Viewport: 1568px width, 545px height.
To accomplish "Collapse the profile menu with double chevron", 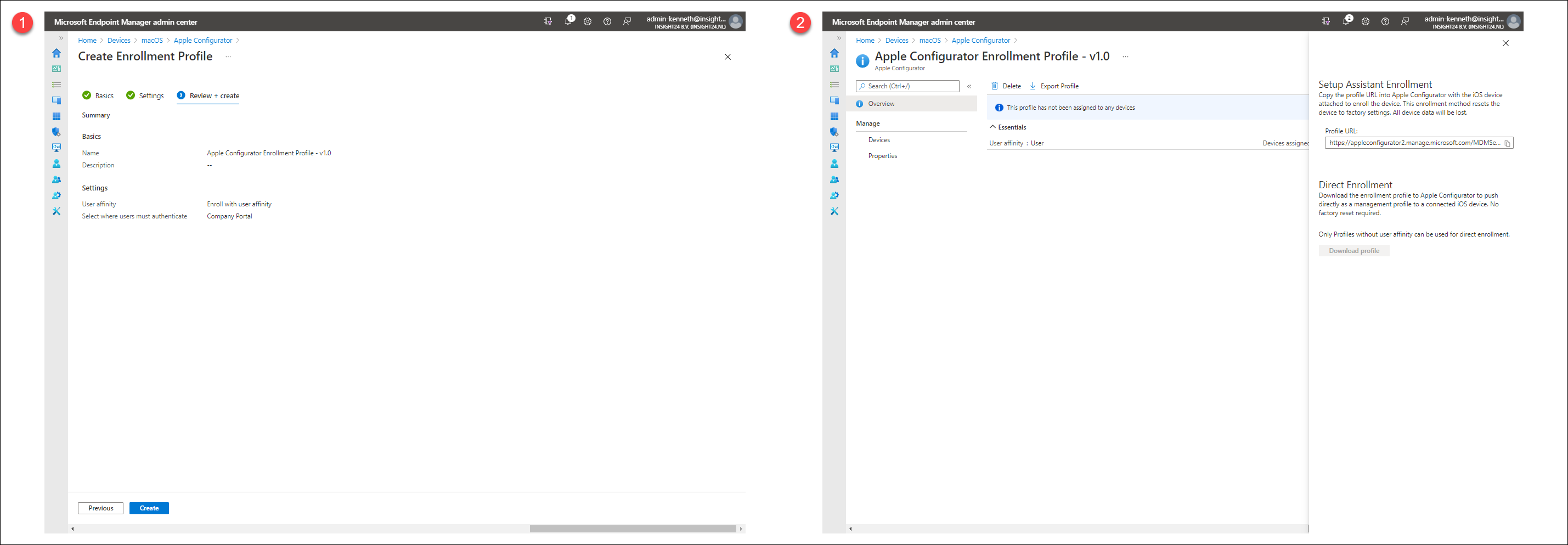I will pyautogui.click(x=969, y=87).
